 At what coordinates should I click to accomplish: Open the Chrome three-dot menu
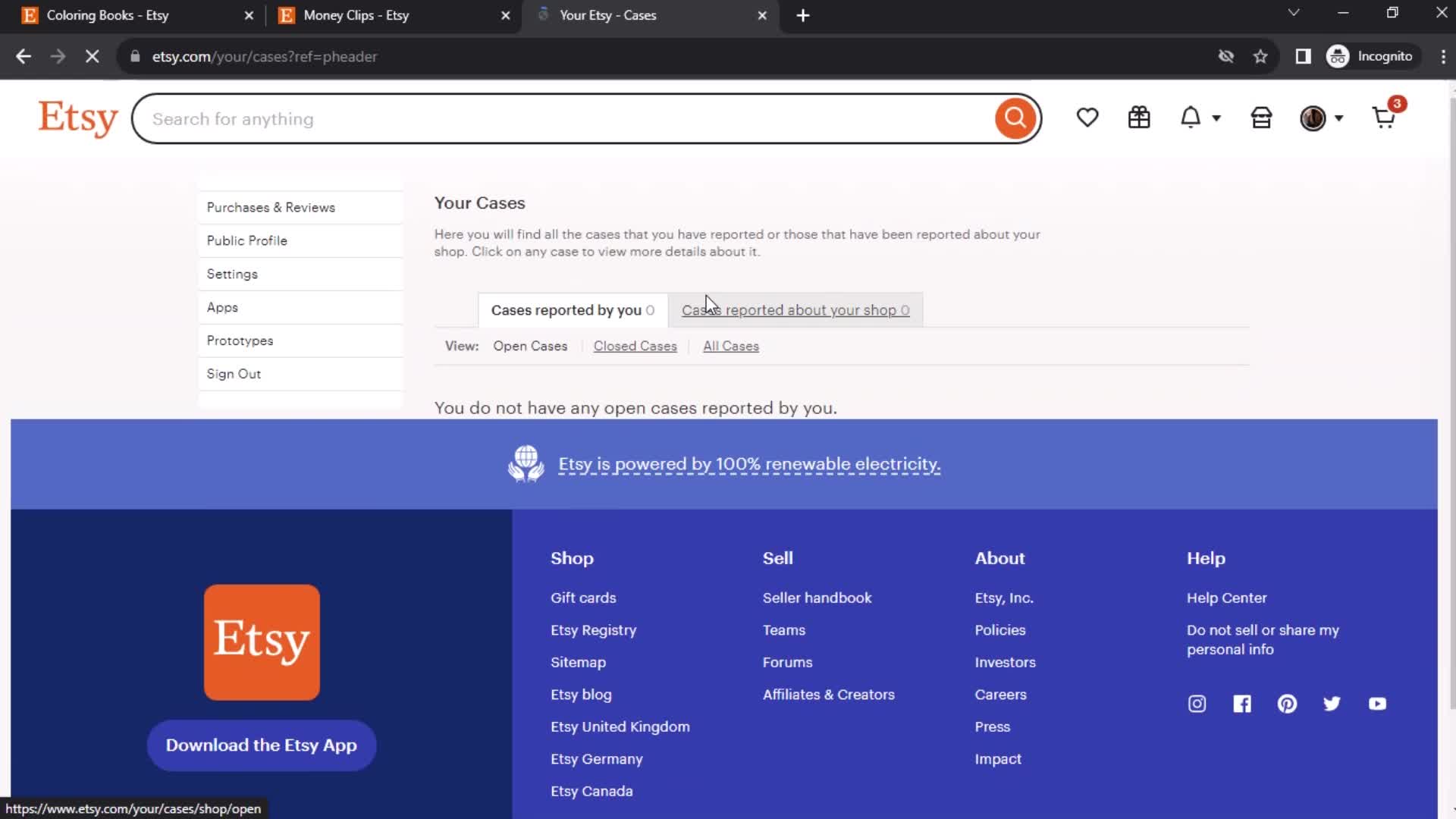pyautogui.click(x=1442, y=56)
